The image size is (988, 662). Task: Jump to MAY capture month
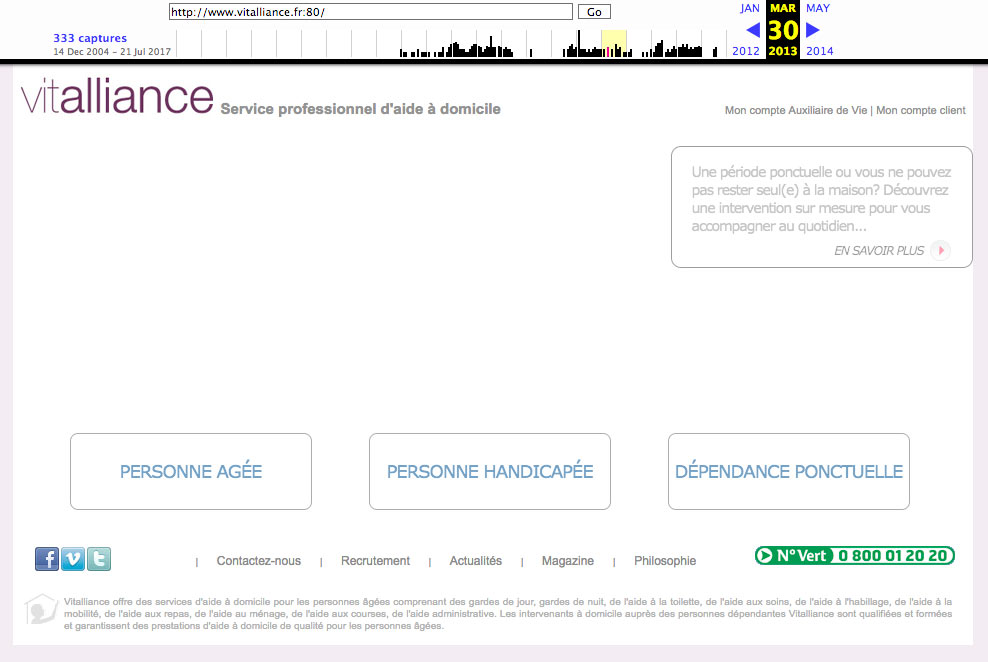(818, 8)
